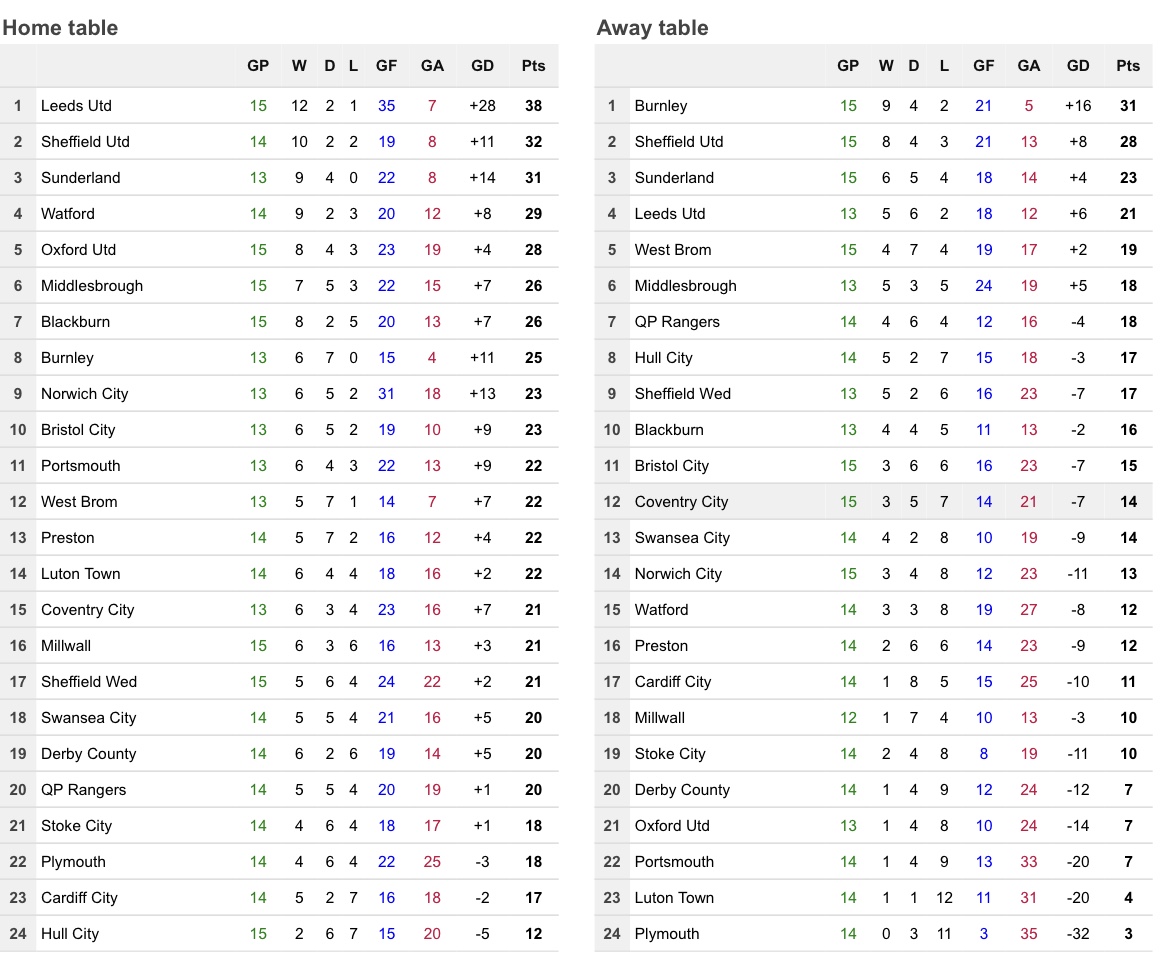
Task: Click the Home table heading
Action: pos(60,28)
